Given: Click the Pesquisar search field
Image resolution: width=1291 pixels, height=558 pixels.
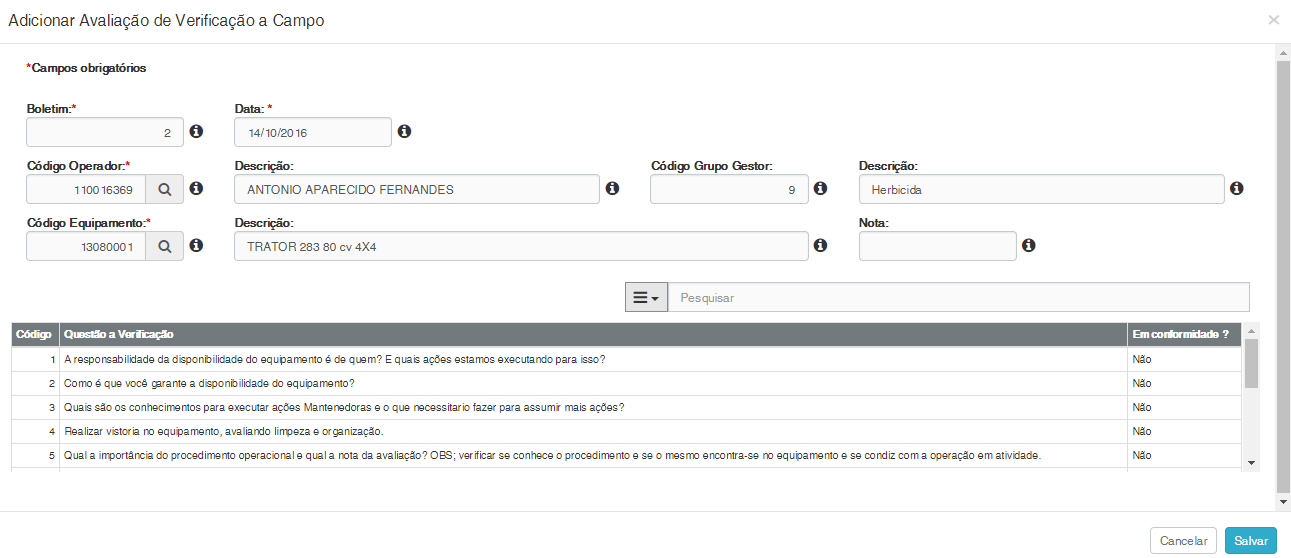Looking at the screenshot, I should point(958,297).
